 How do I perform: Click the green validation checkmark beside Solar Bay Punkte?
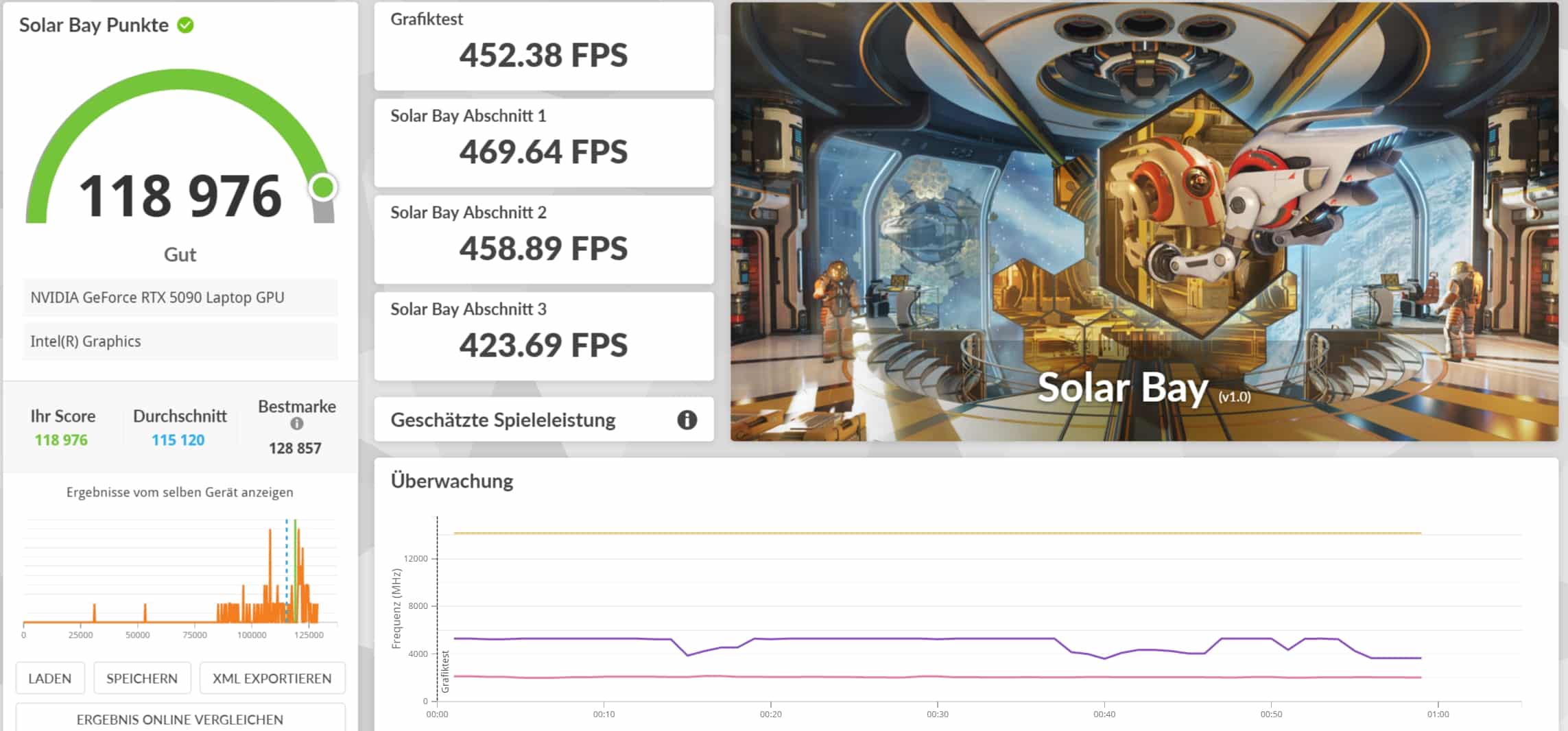pos(185,25)
